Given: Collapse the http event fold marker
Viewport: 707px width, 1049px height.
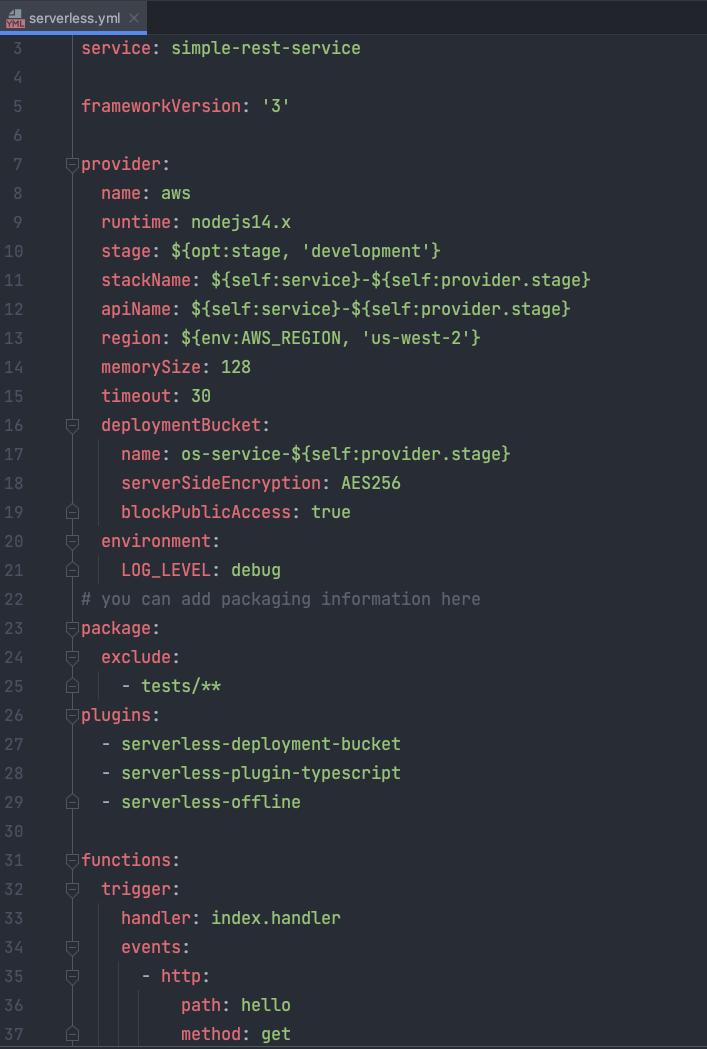Looking at the screenshot, I should click(72, 976).
